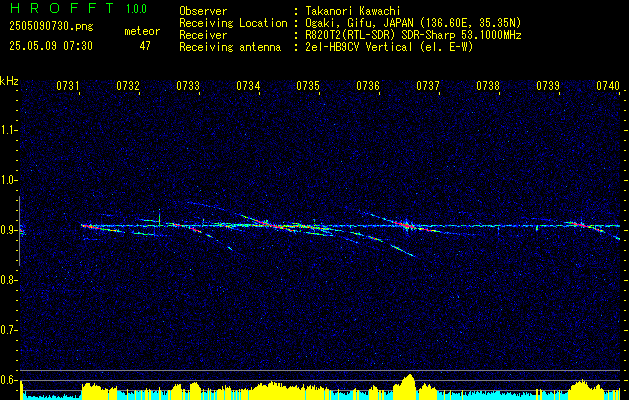629x400 pixels.
Task: Click the 2el-HB9CV Vertical antenna text
Action: tap(389, 47)
